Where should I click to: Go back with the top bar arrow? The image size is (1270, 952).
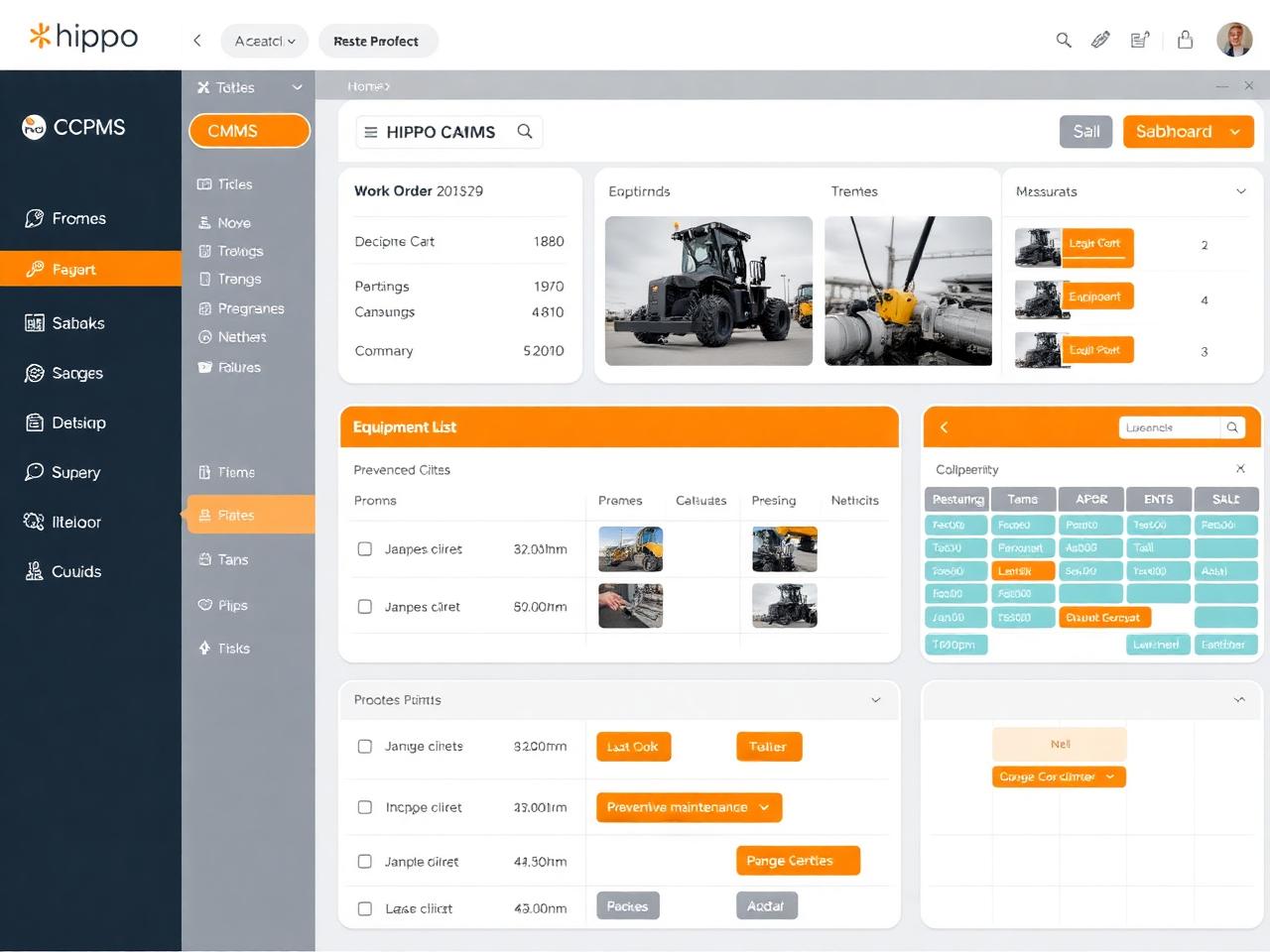point(197,41)
